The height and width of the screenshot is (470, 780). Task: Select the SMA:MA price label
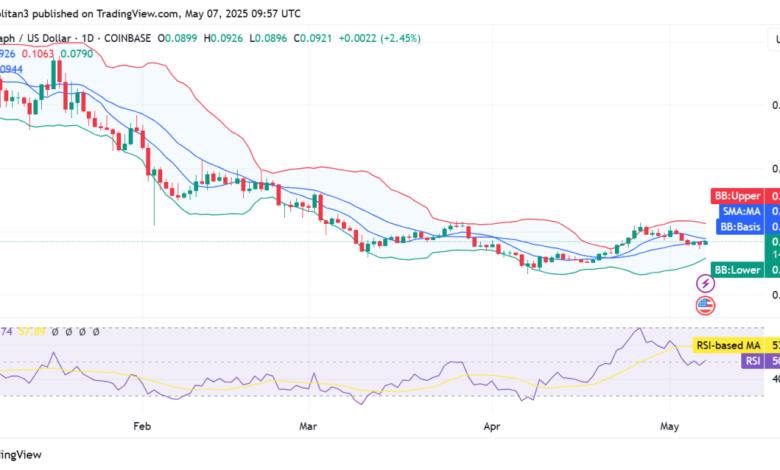(741, 211)
